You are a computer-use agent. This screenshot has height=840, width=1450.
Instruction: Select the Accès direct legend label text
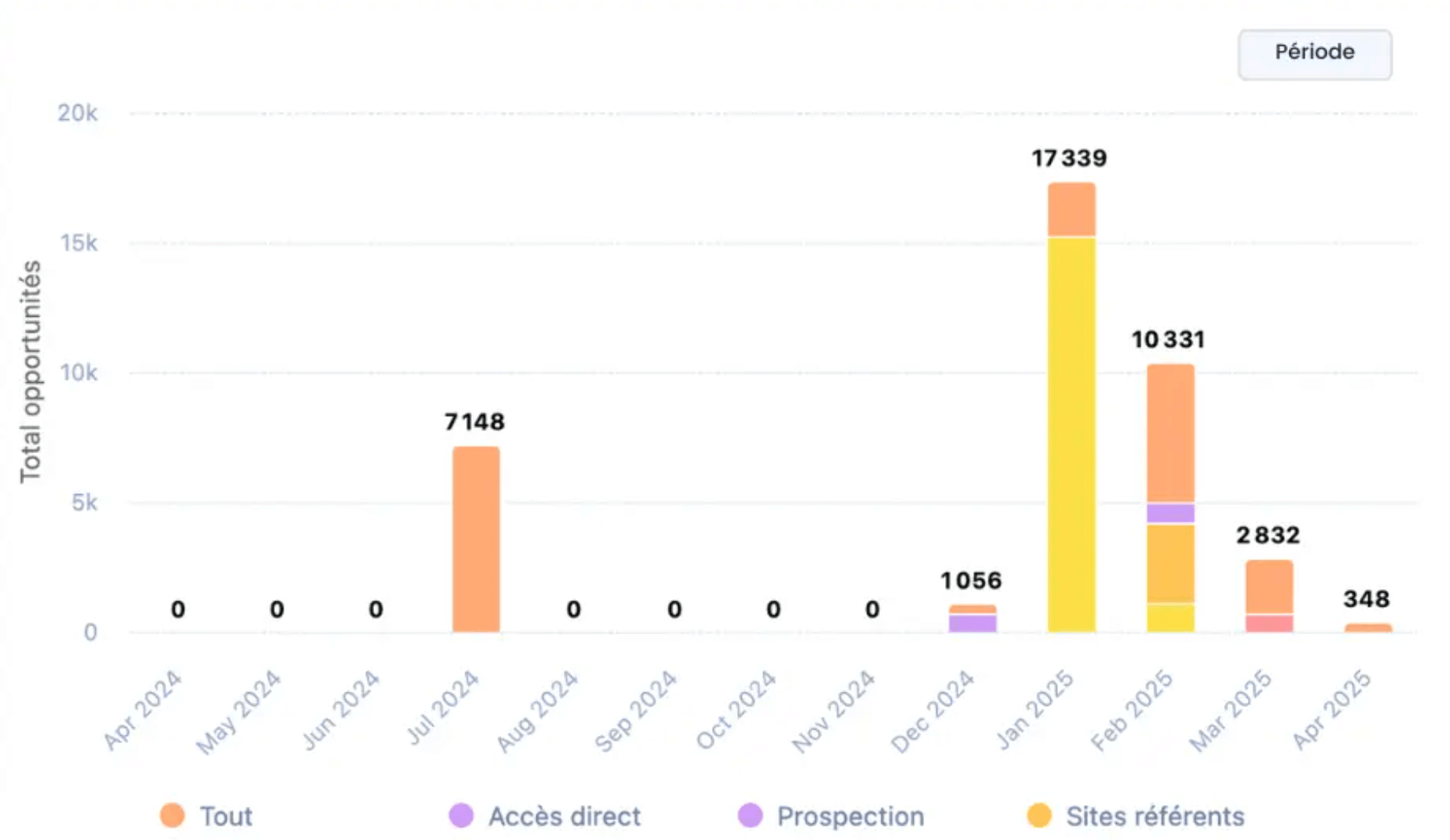pyautogui.click(x=564, y=816)
